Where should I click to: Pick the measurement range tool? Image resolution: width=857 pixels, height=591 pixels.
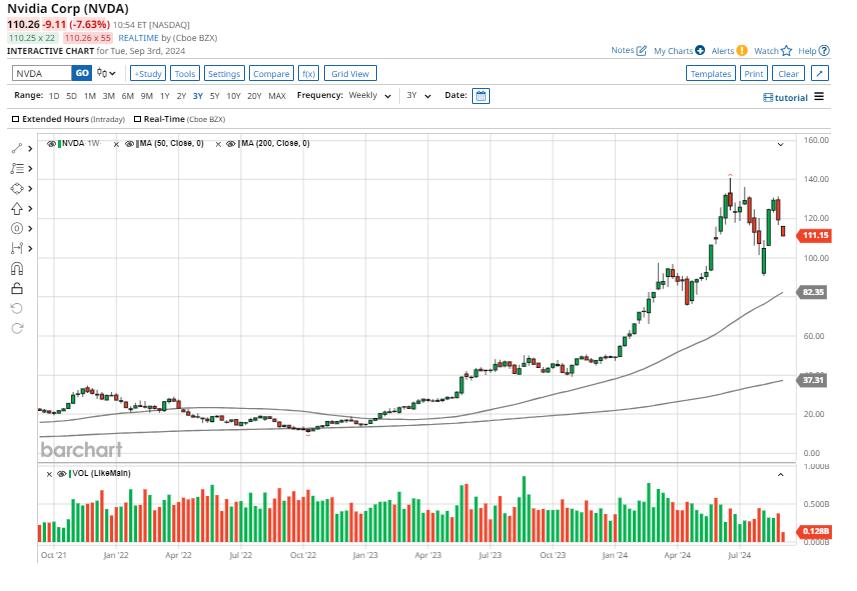click(17, 248)
